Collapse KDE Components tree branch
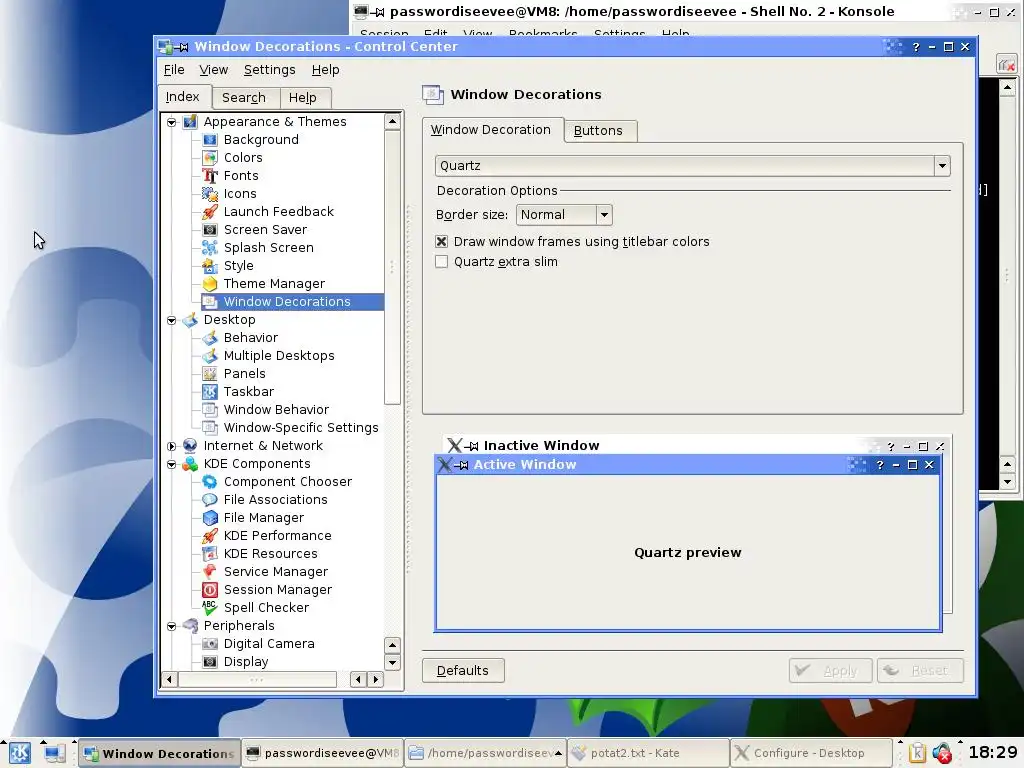Viewport: 1024px width, 768px height. pyautogui.click(x=171, y=464)
